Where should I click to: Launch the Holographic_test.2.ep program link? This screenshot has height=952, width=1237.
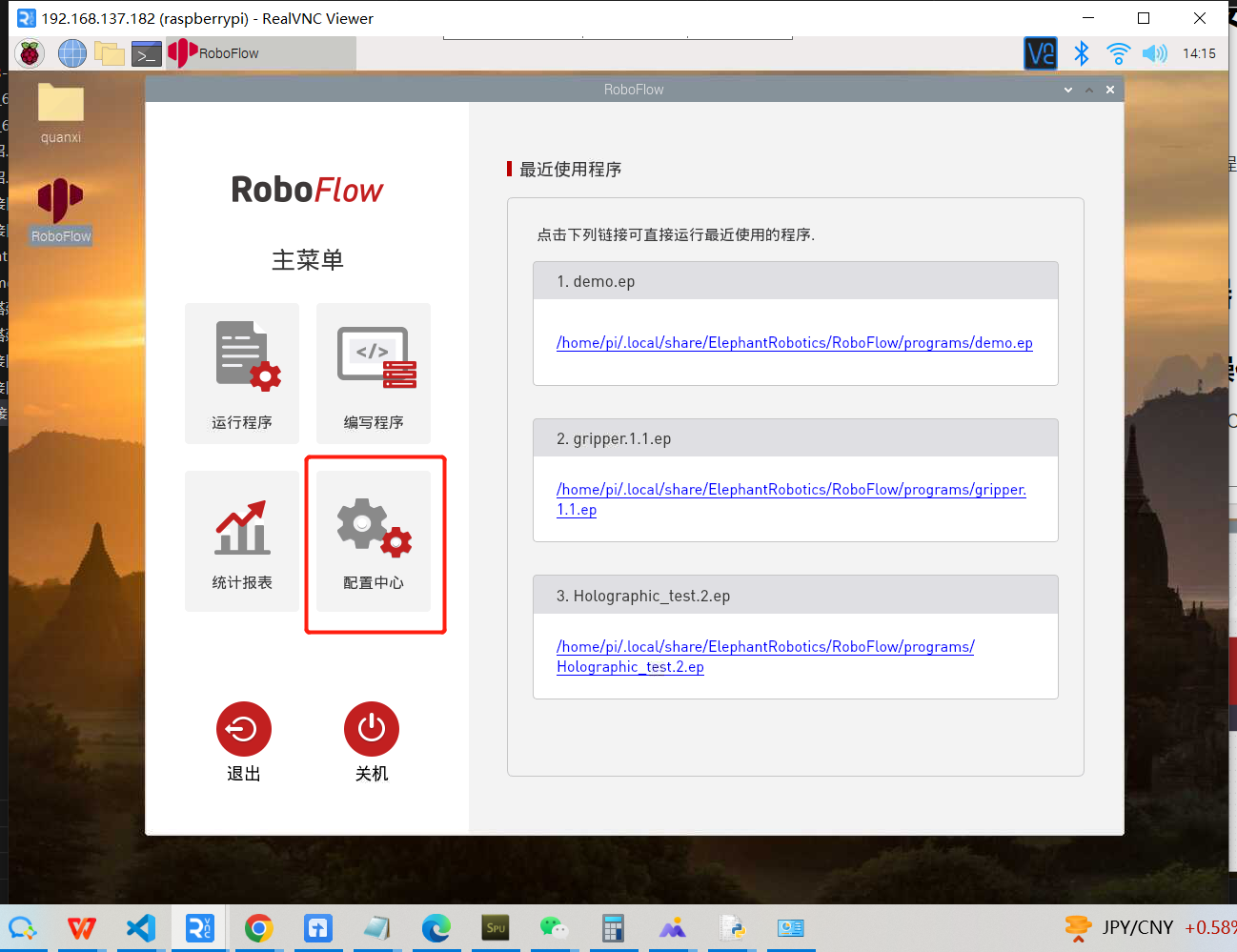pyautogui.click(x=764, y=647)
